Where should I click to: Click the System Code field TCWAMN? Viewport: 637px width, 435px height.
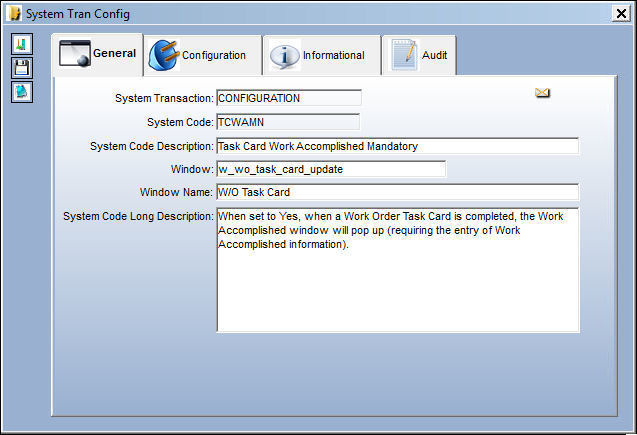(288, 122)
